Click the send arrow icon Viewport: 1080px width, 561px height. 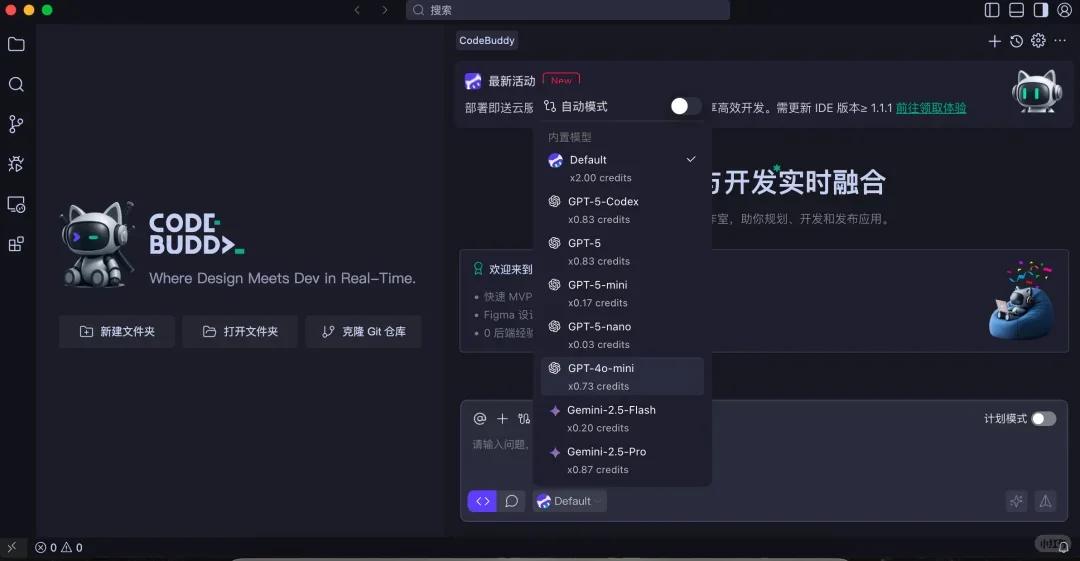(1046, 501)
